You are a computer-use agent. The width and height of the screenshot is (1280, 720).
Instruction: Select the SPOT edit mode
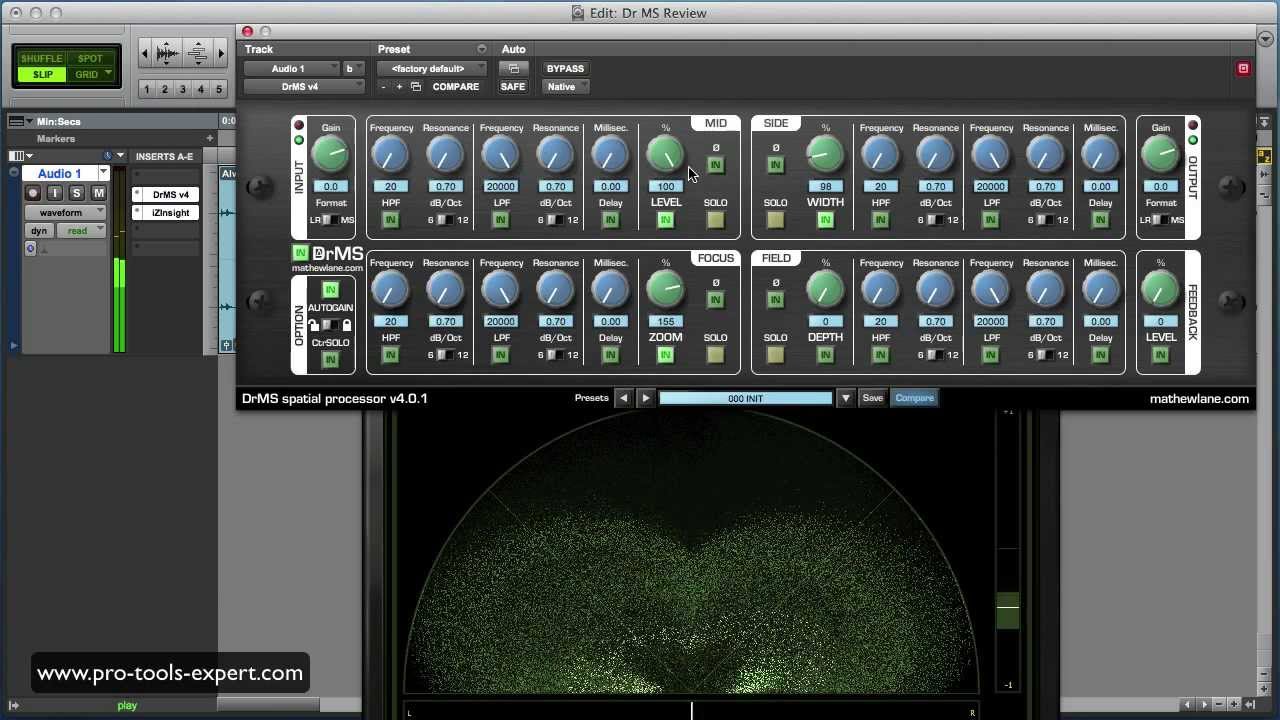coord(90,59)
